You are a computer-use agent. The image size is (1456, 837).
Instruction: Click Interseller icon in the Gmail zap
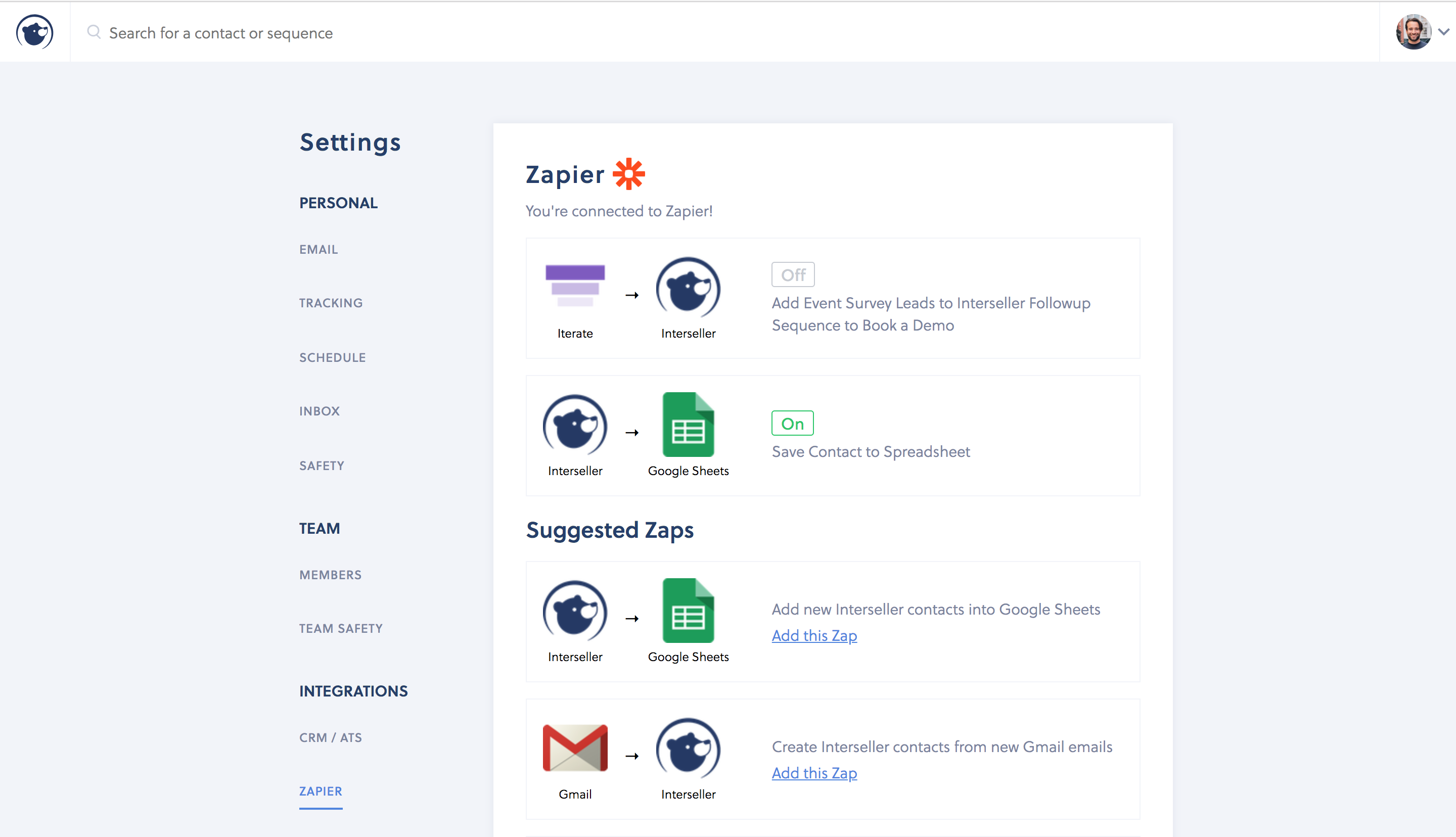click(688, 748)
